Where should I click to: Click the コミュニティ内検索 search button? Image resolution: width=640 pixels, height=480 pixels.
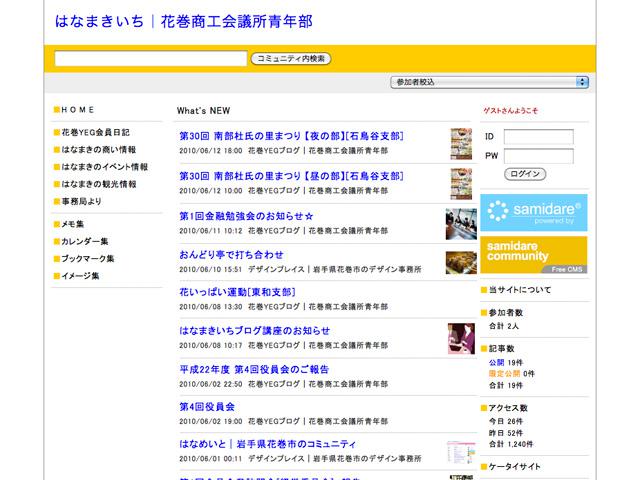(290, 59)
